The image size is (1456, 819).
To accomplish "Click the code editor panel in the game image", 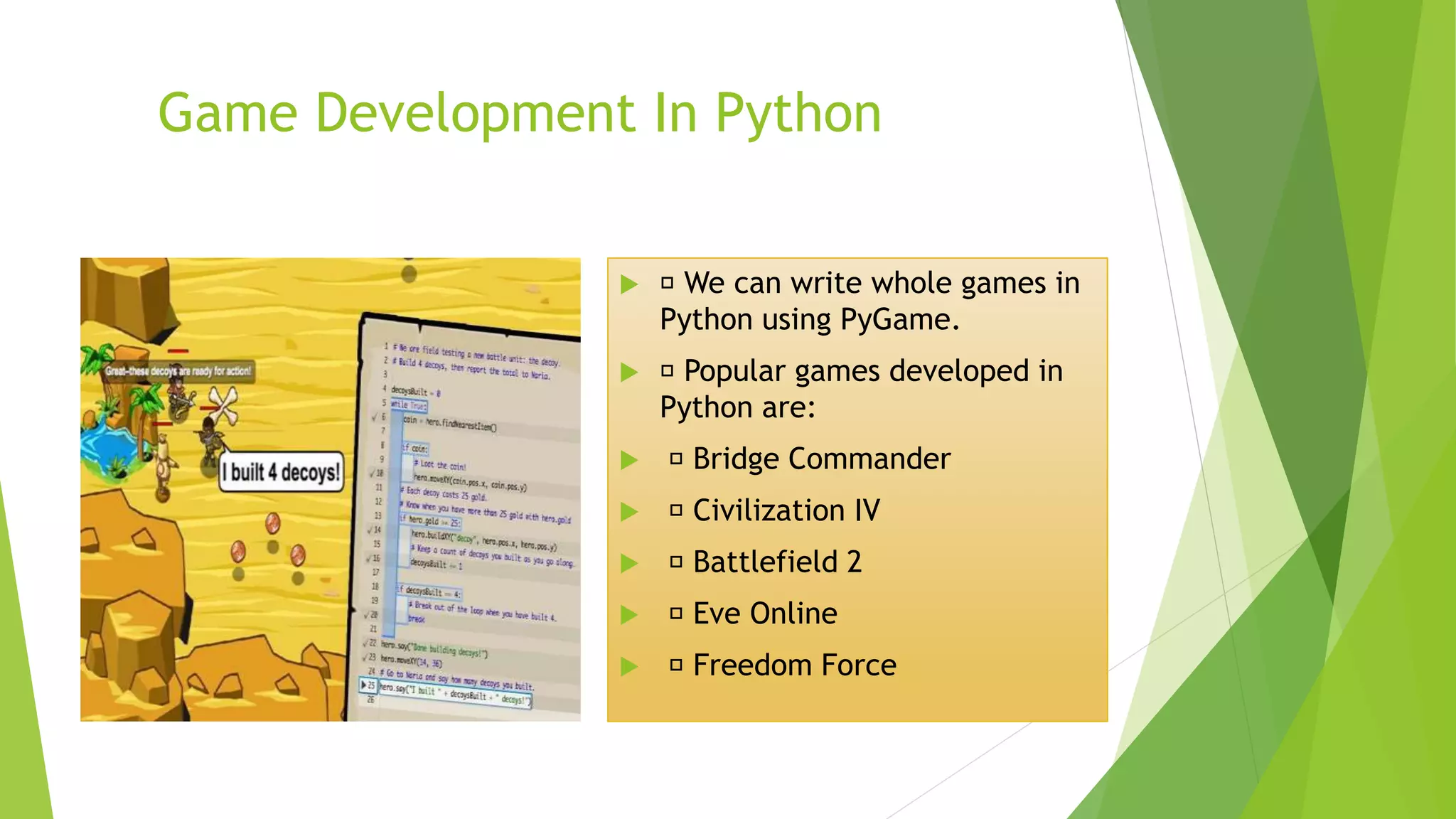I will click(466, 518).
